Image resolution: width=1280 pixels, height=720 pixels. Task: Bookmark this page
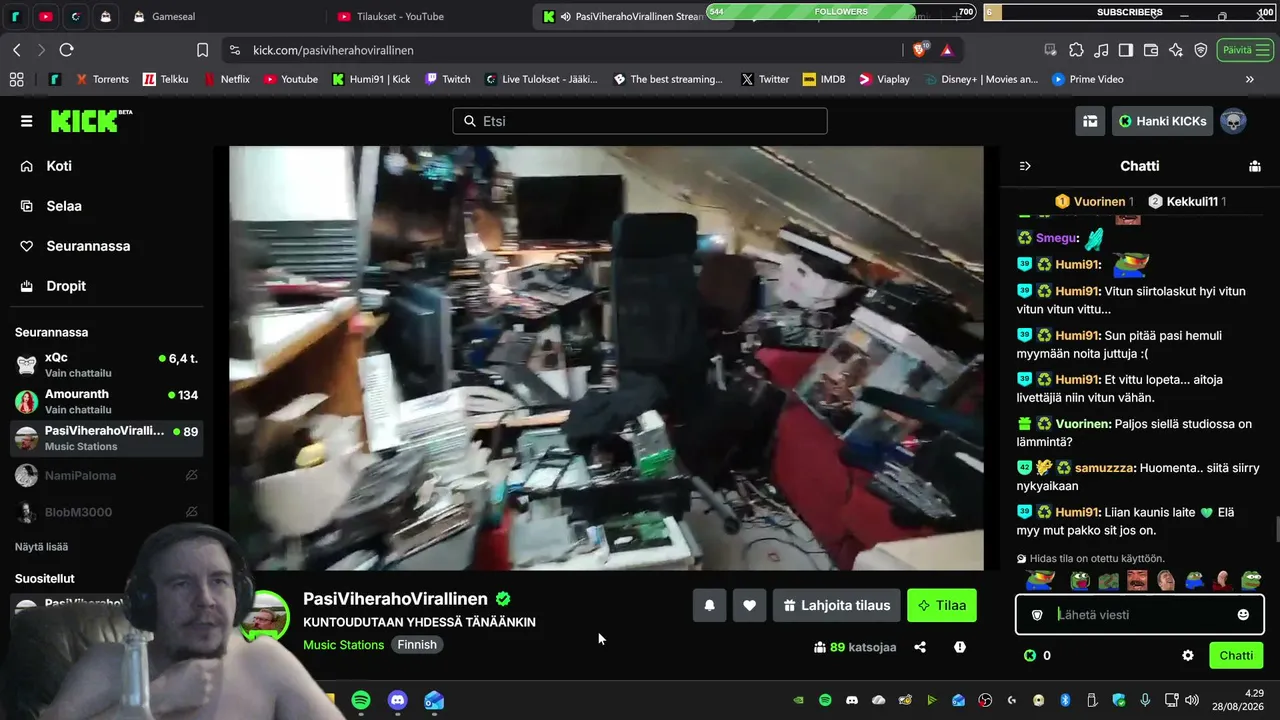tap(202, 50)
